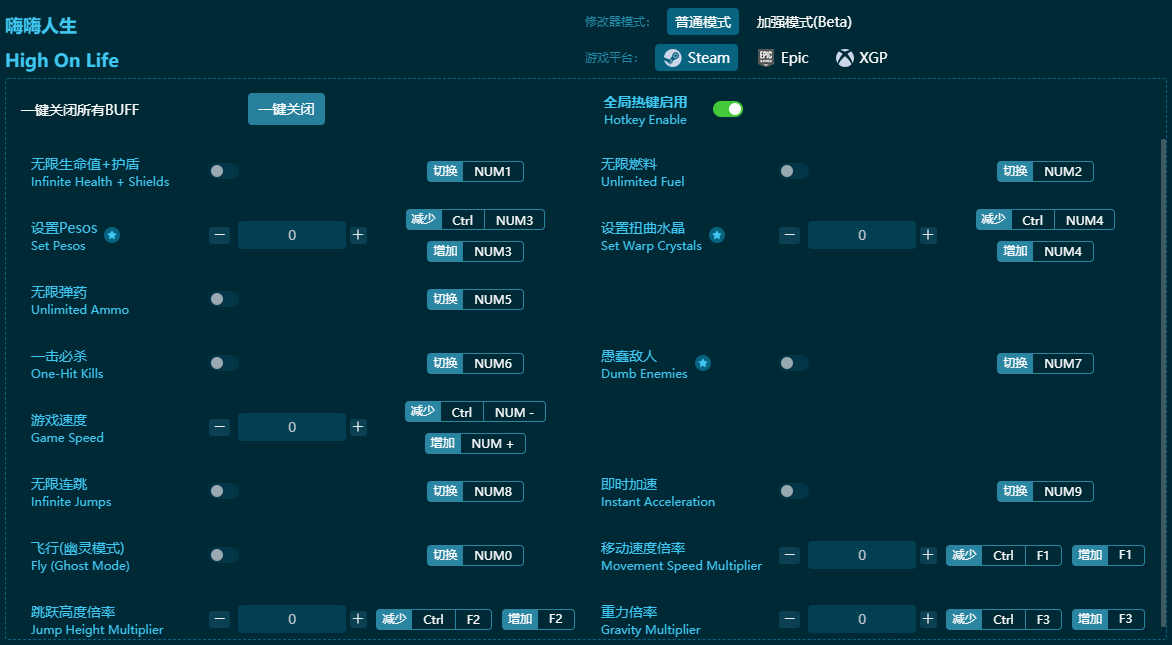Click the NUM6 hotkey for One-Hit Kills
The height and width of the screenshot is (645, 1172).
[x=475, y=364]
